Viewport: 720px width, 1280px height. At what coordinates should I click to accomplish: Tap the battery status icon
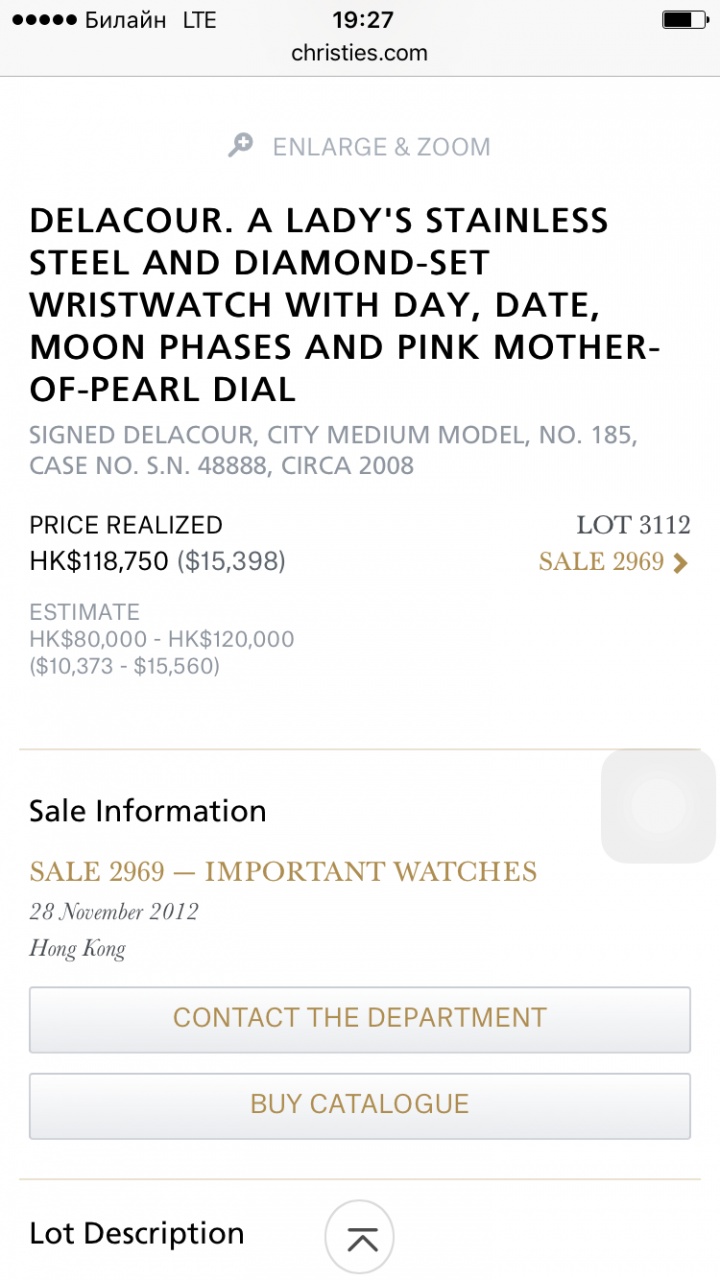click(x=685, y=20)
